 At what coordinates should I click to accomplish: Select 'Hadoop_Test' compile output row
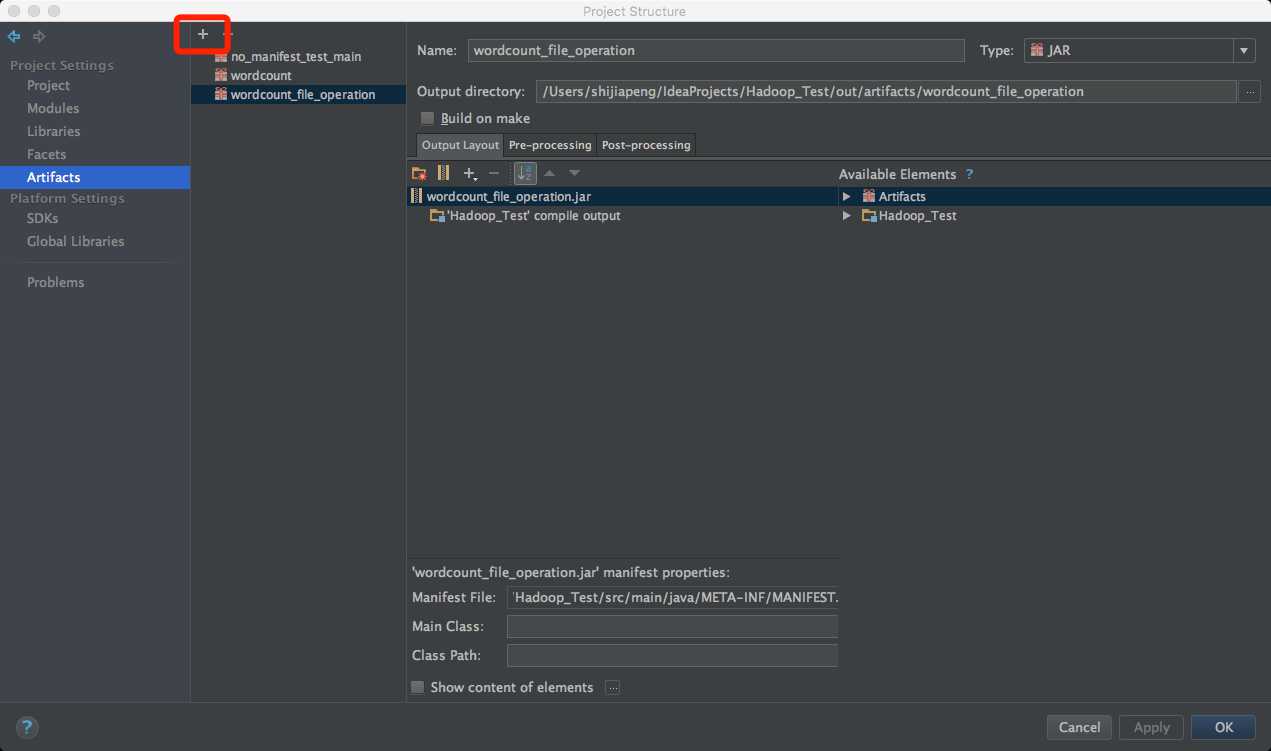click(x=622, y=215)
